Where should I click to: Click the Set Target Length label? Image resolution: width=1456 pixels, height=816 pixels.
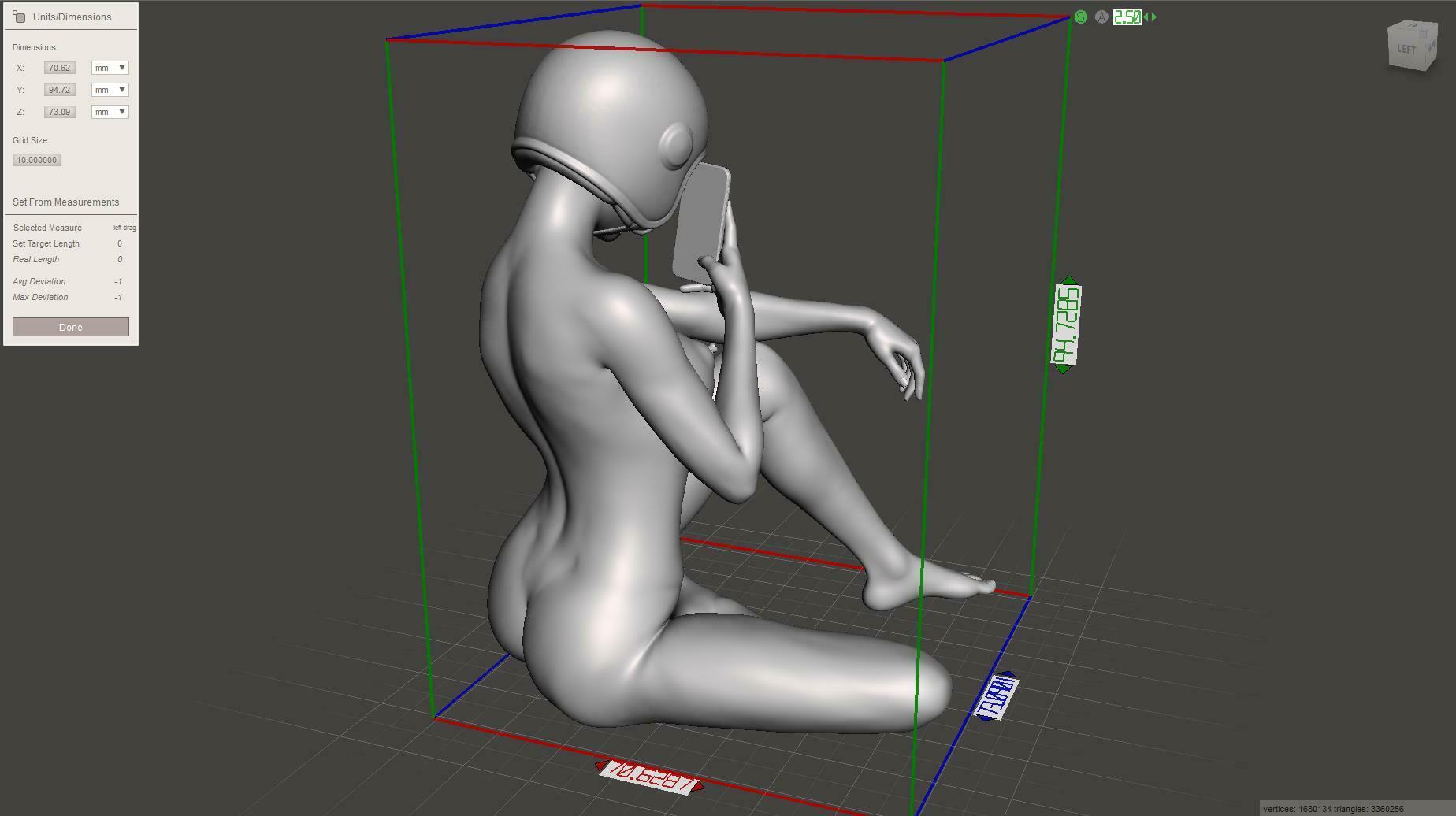[x=46, y=243]
